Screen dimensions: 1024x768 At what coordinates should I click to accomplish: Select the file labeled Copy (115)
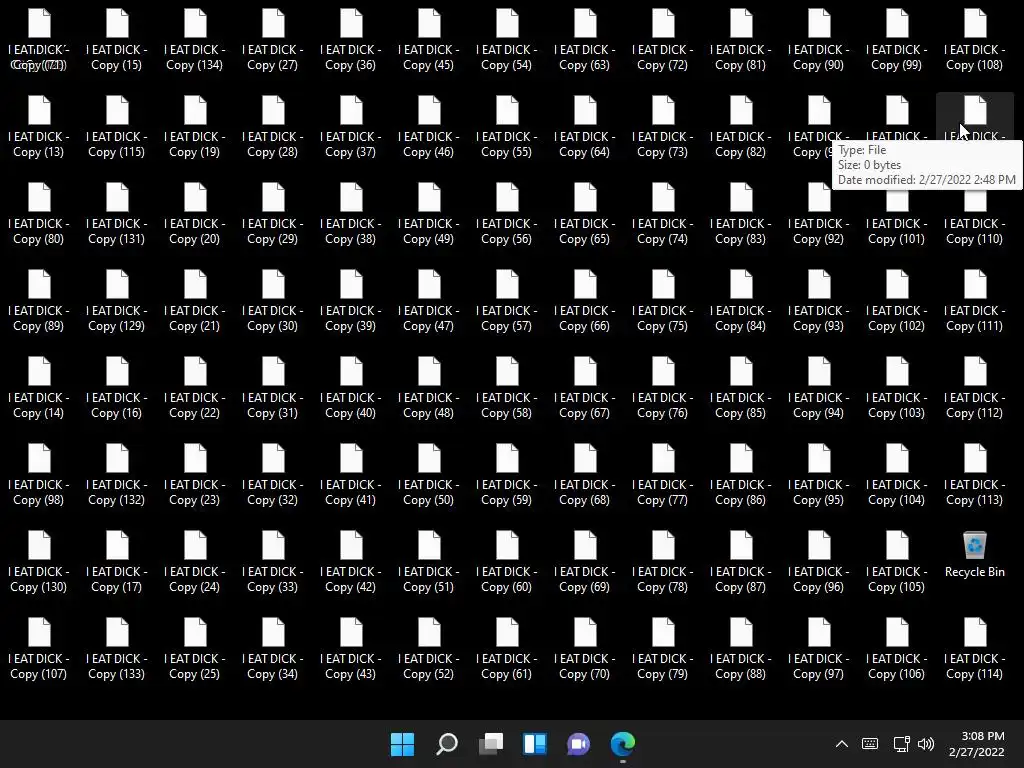click(x=117, y=126)
